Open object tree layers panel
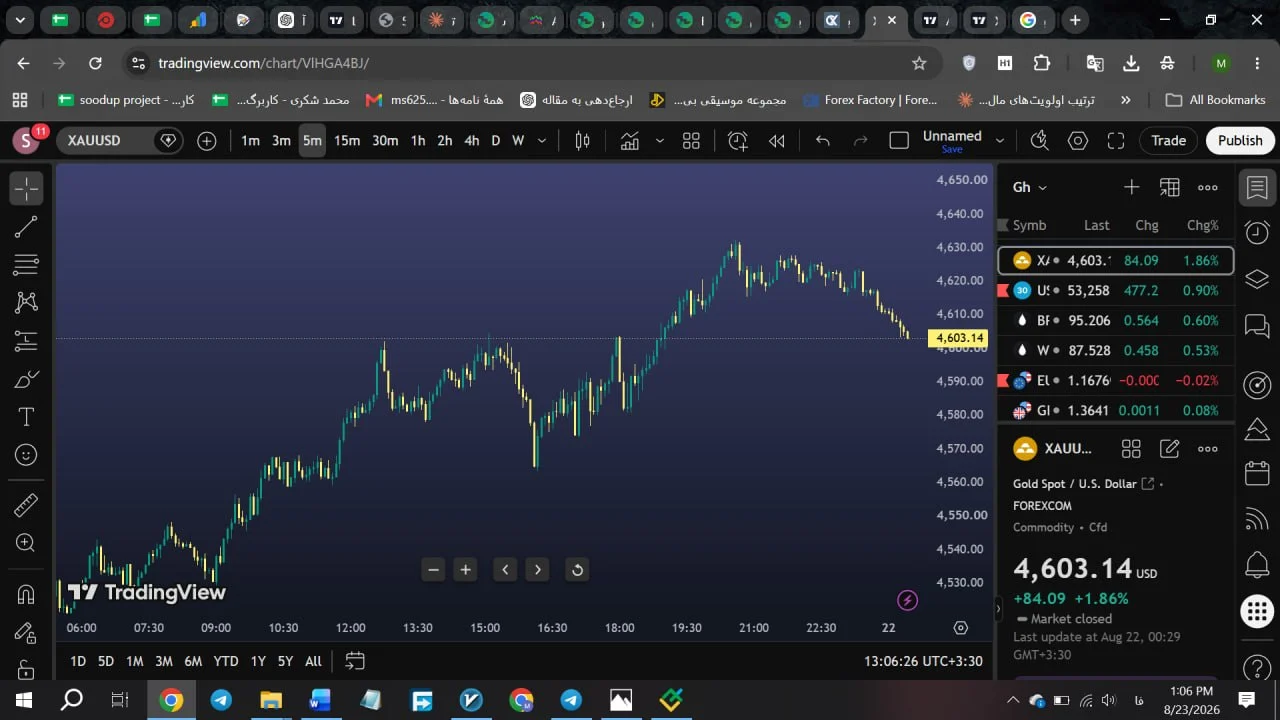 pyautogui.click(x=1257, y=279)
